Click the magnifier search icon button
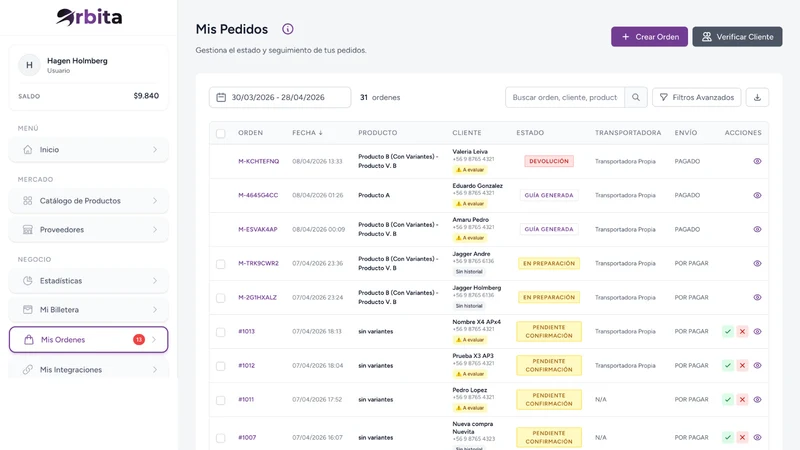This screenshot has width=800, height=450. (x=636, y=97)
